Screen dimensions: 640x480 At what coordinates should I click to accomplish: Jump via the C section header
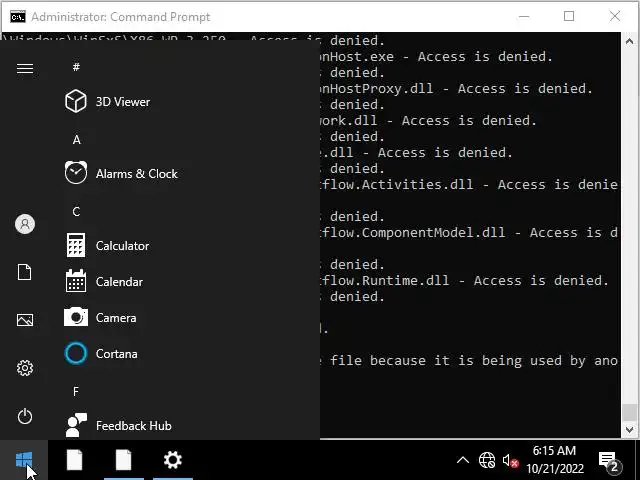[76, 211]
